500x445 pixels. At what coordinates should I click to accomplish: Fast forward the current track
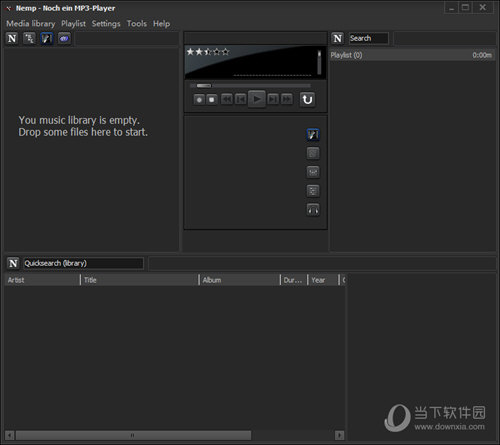tap(287, 99)
